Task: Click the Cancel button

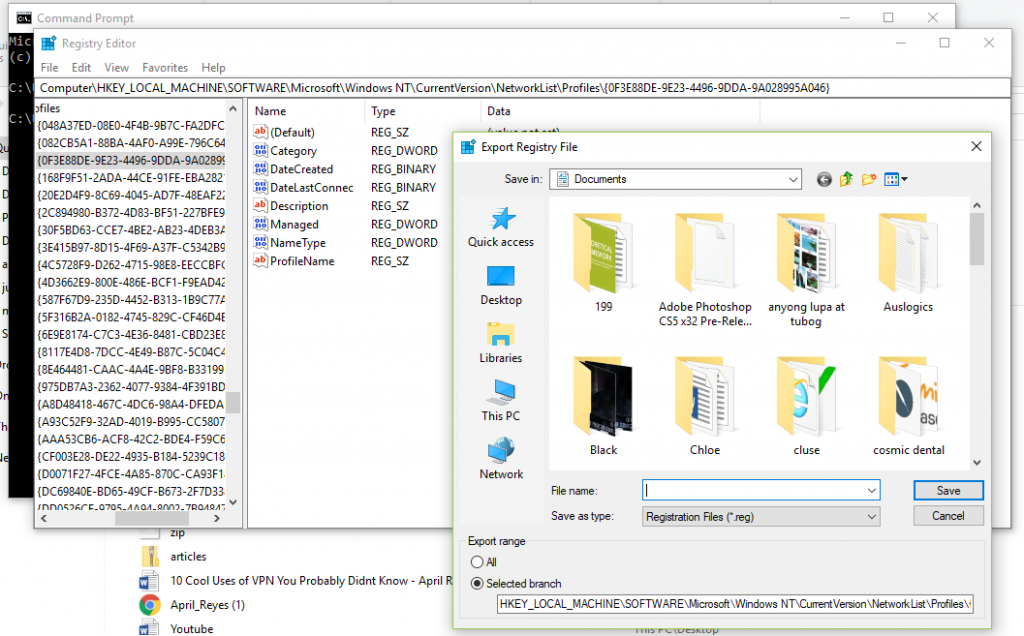Action: tap(948, 516)
